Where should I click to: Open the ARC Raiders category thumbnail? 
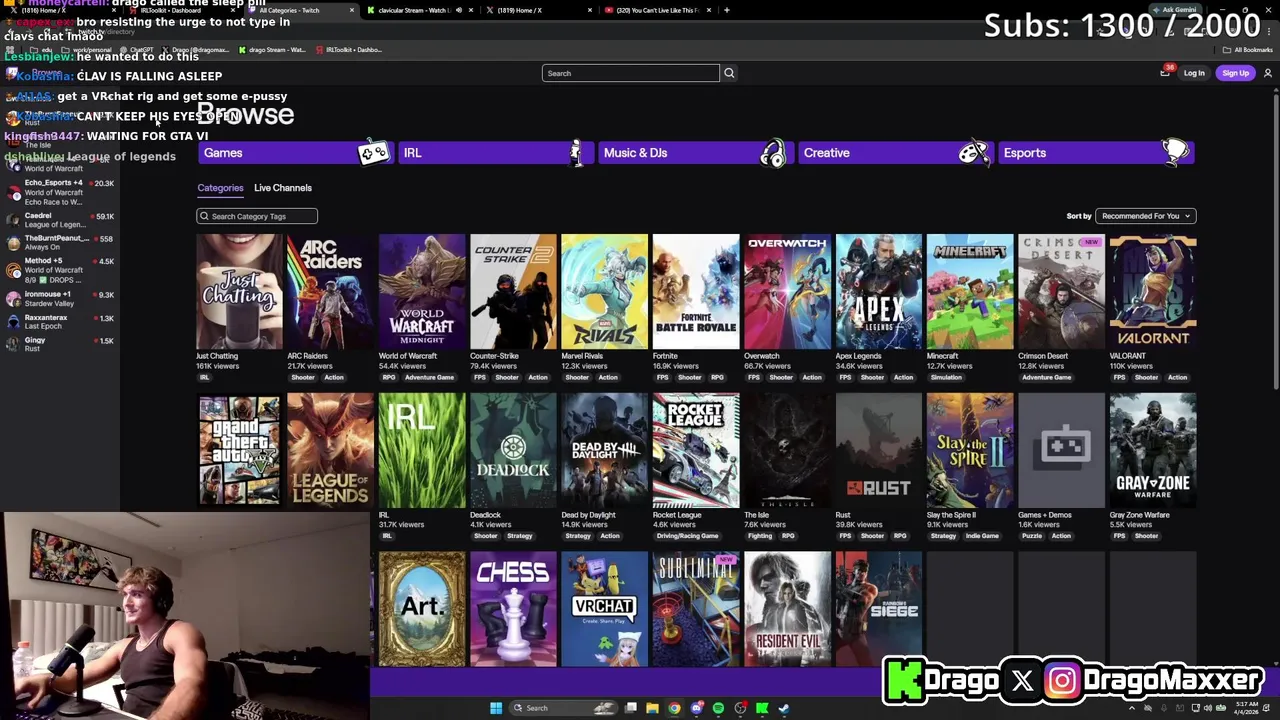coord(330,291)
